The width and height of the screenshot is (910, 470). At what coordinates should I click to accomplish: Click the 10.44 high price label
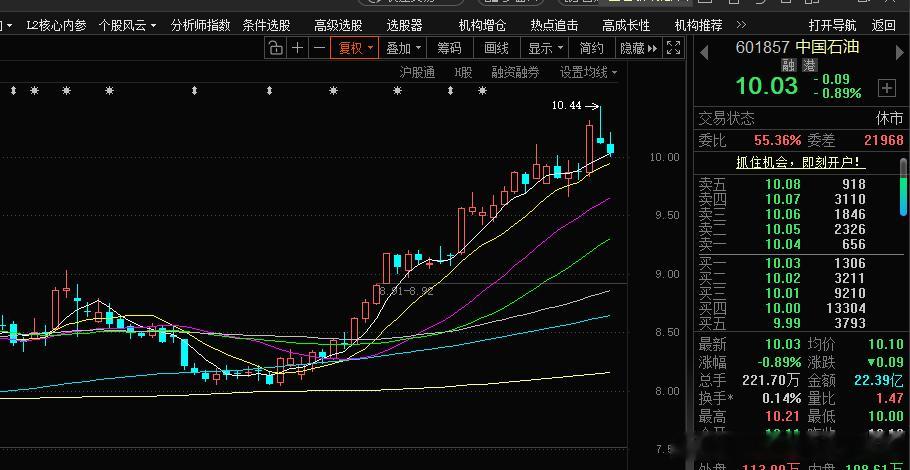click(566, 106)
